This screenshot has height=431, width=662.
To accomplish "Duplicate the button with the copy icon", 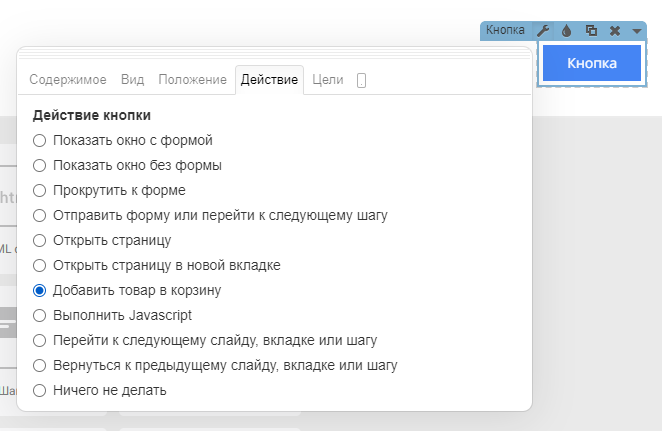I will point(591,31).
